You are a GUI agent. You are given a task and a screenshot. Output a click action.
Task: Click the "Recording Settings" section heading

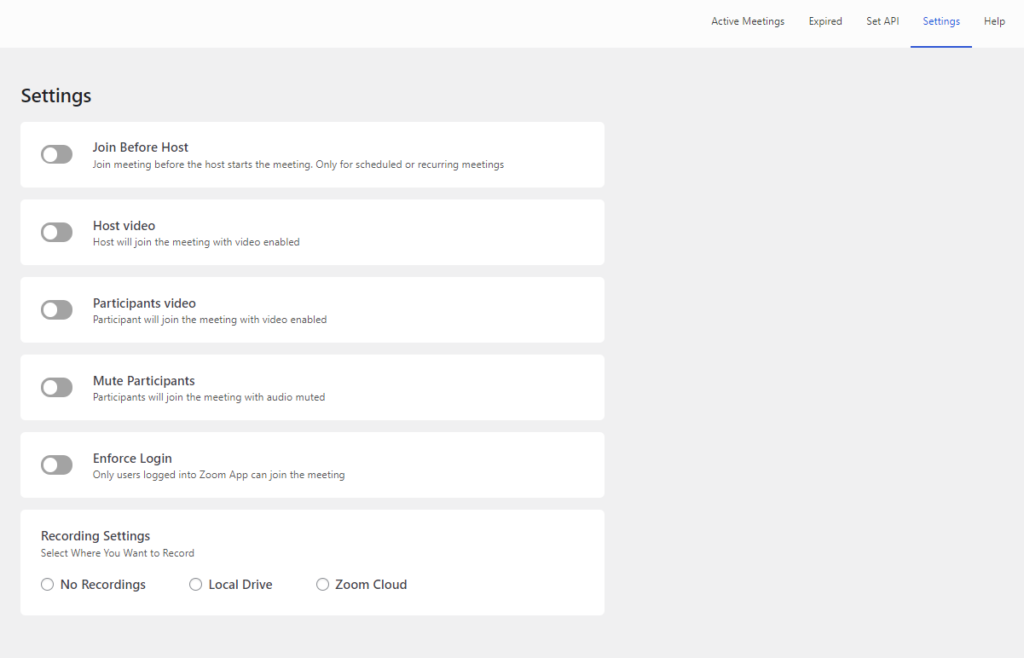tap(95, 536)
